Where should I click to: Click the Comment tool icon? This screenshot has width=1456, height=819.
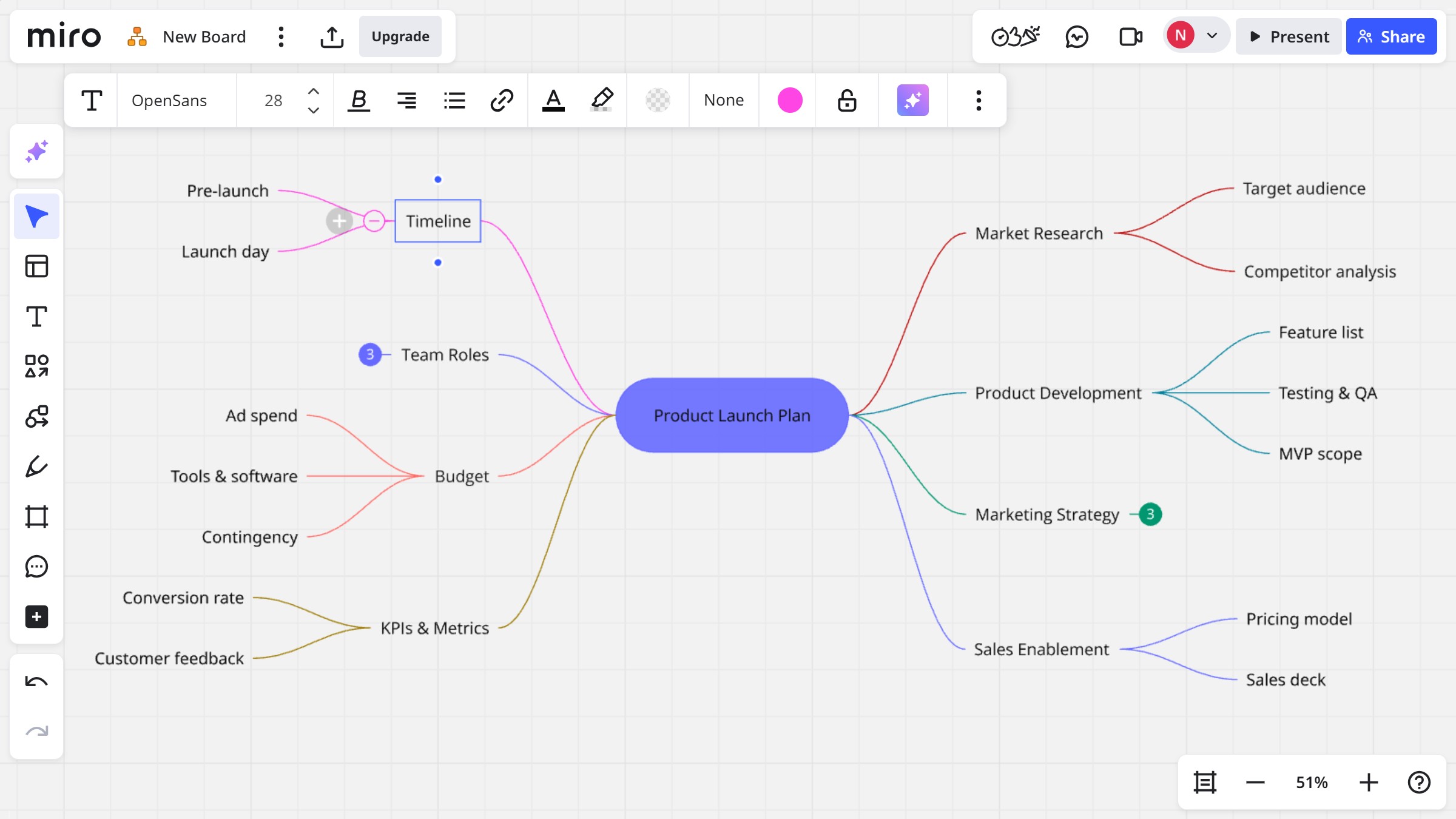[36, 567]
